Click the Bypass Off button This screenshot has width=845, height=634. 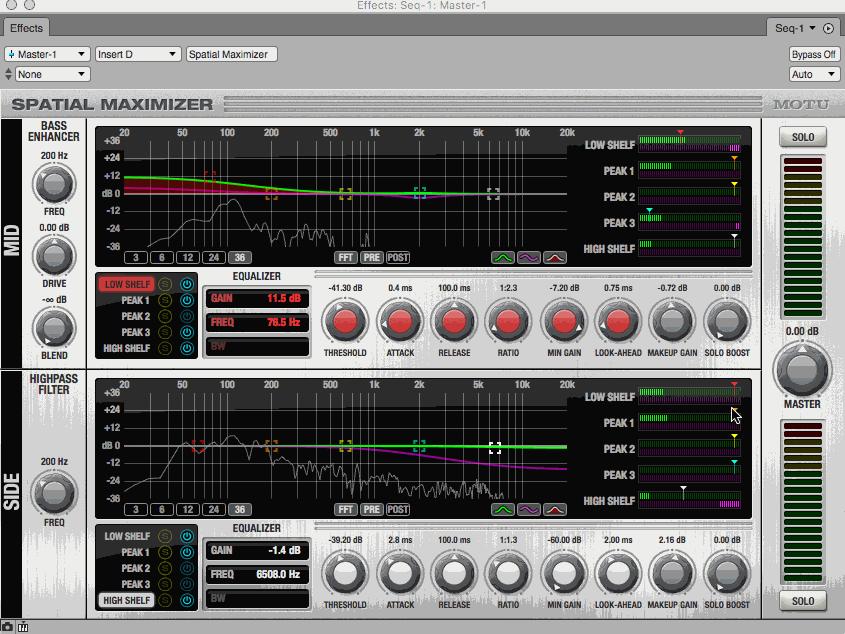pyautogui.click(x=814, y=54)
